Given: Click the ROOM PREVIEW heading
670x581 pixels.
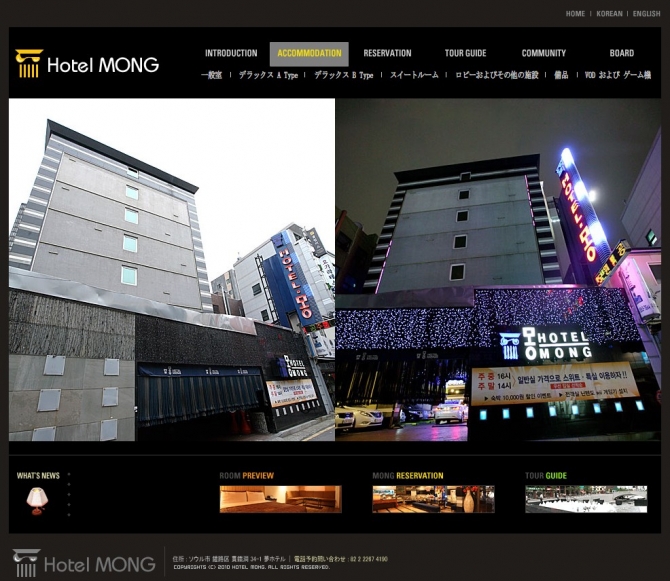Looking at the screenshot, I should point(247,475).
